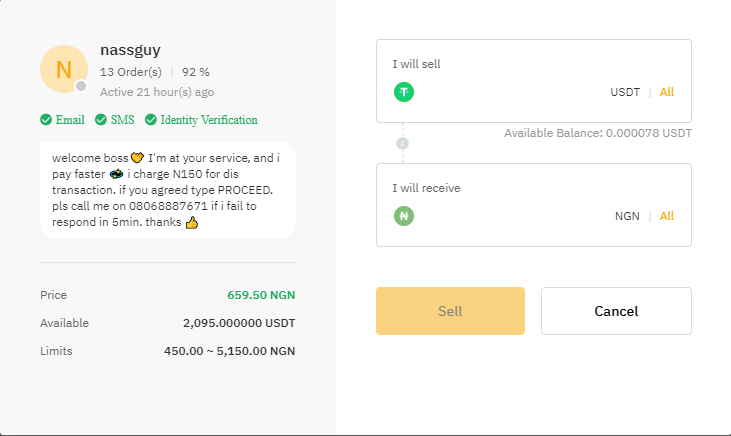Select All in the receive field
The image size is (731, 436).
[667, 216]
